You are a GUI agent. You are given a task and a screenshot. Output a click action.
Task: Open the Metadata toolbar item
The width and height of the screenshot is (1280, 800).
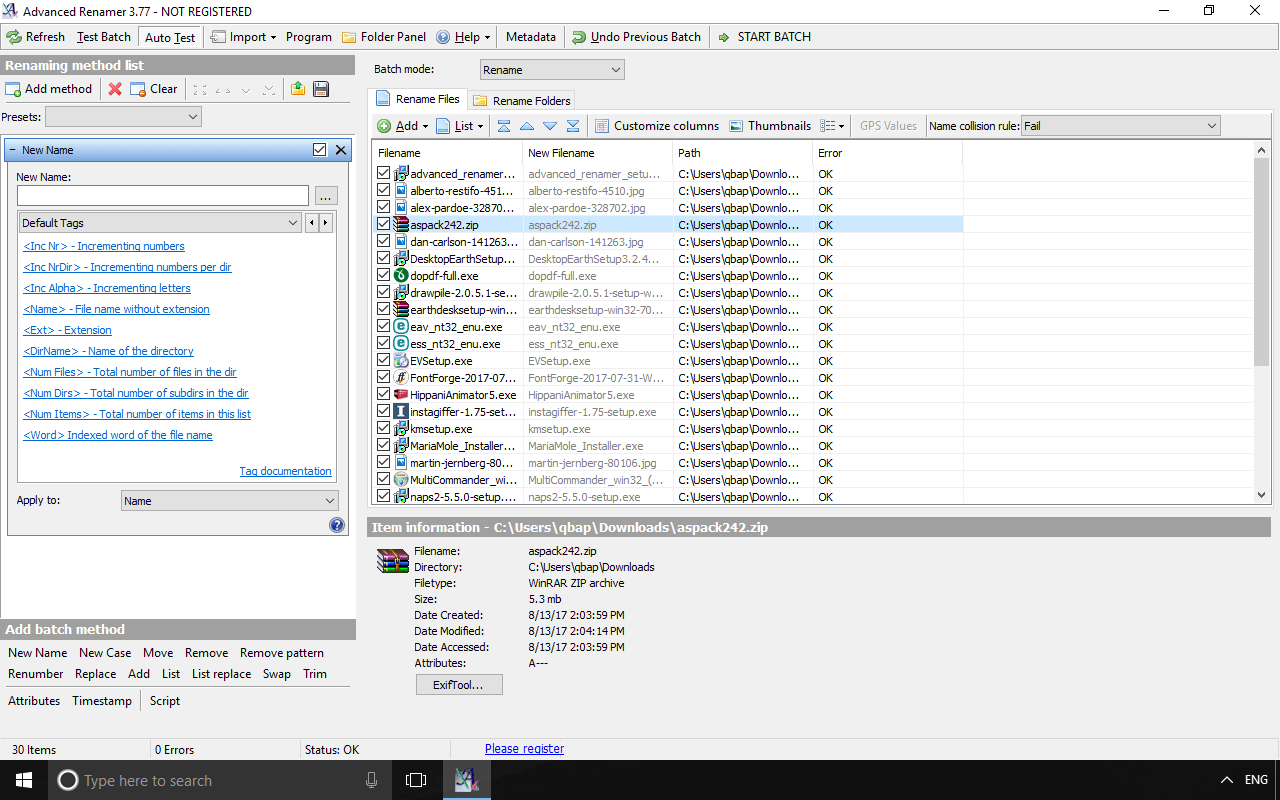pos(531,37)
